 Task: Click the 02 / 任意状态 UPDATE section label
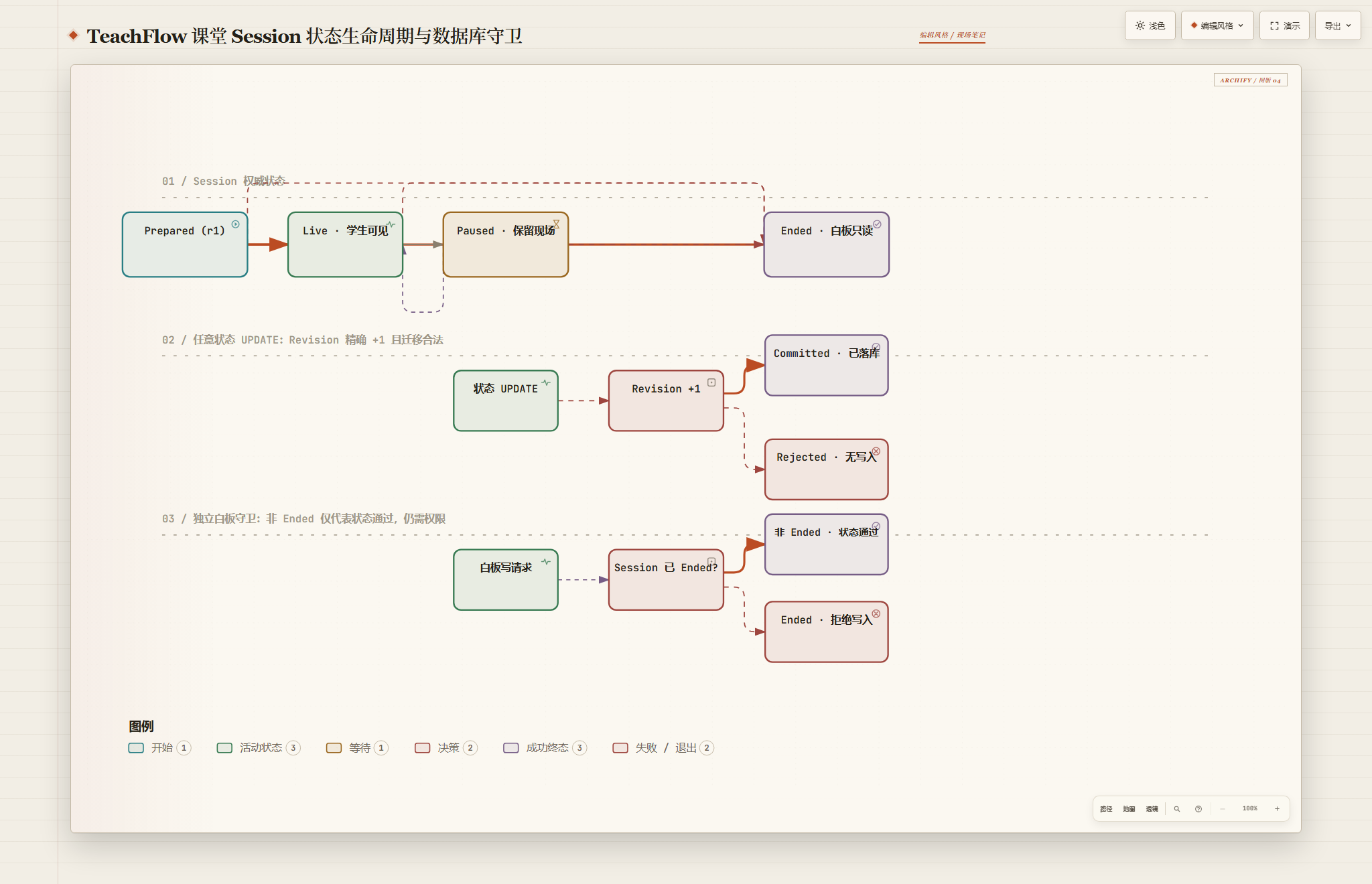point(303,340)
